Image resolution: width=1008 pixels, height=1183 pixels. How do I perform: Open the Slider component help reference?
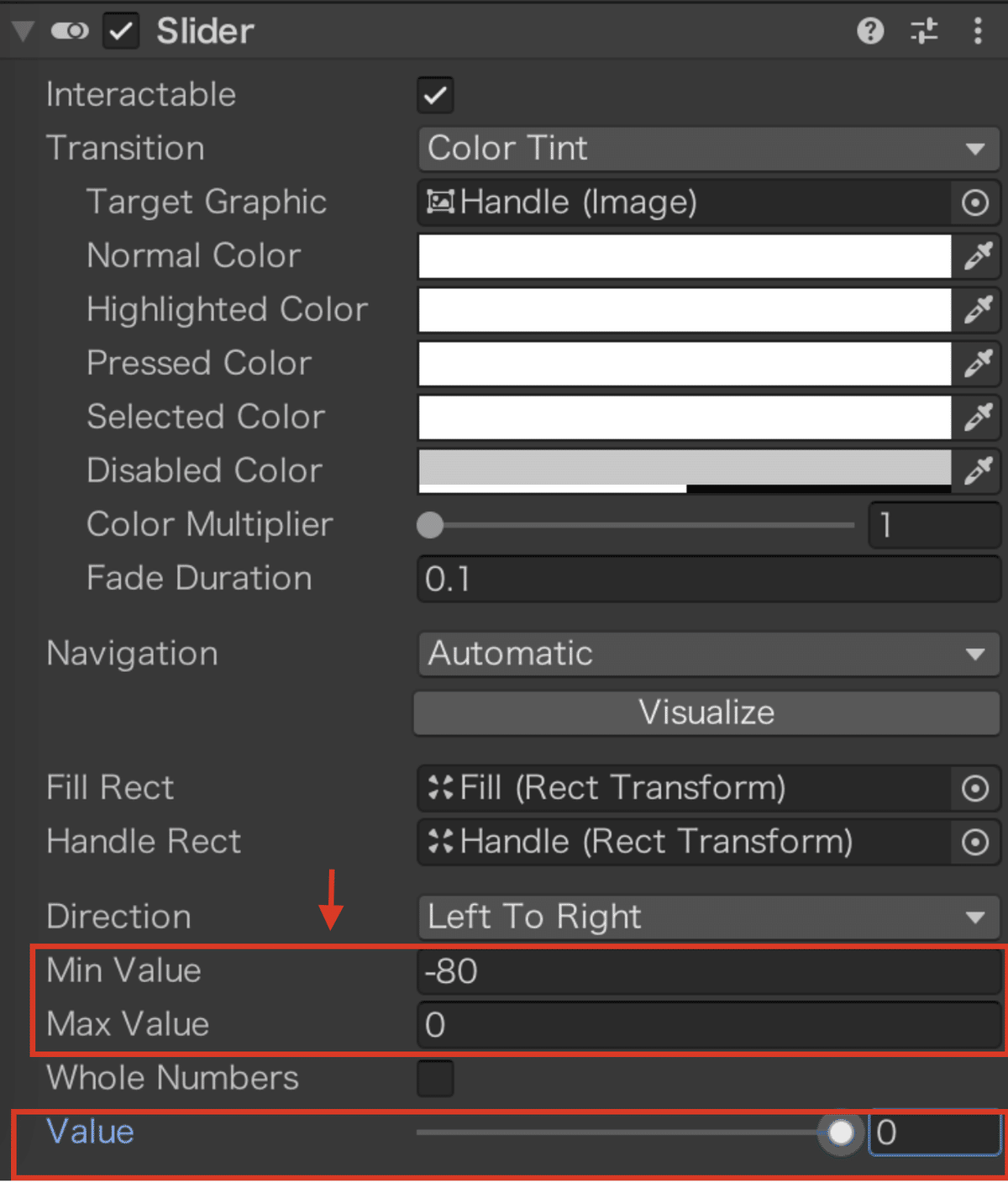[870, 32]
